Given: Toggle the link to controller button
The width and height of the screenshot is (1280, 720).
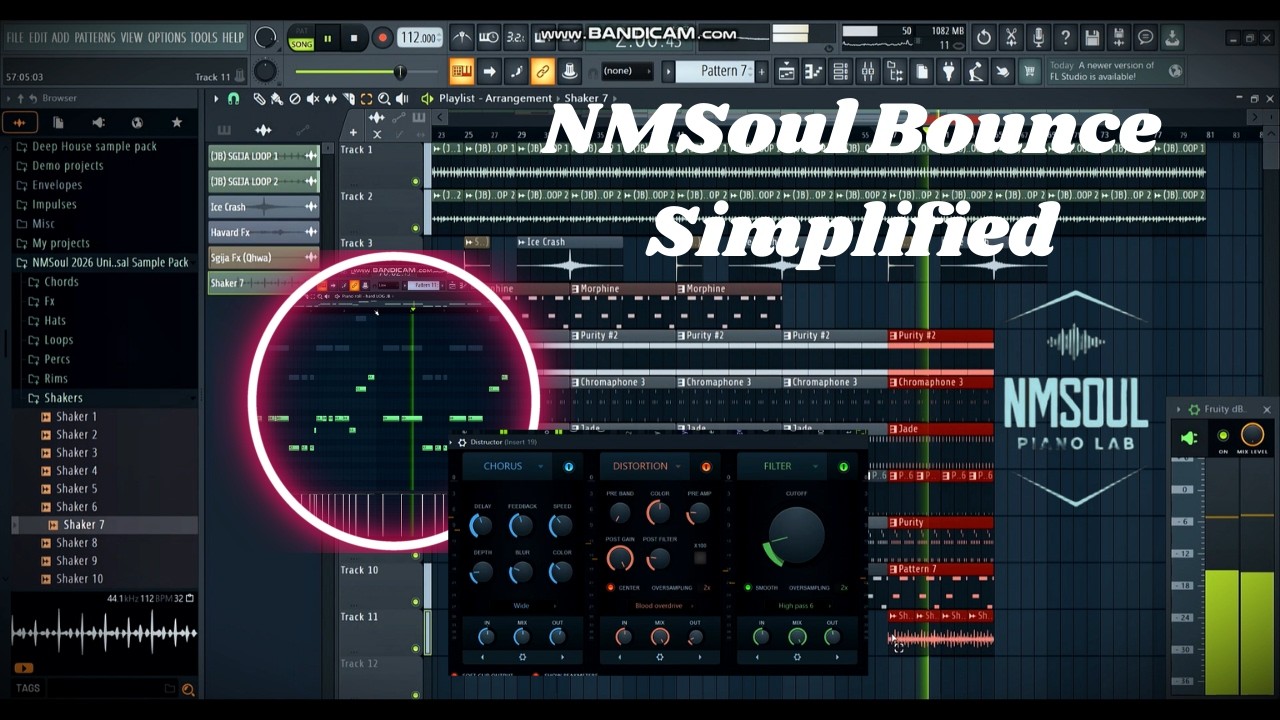Looking at the screenshot, I should [542, 71].
